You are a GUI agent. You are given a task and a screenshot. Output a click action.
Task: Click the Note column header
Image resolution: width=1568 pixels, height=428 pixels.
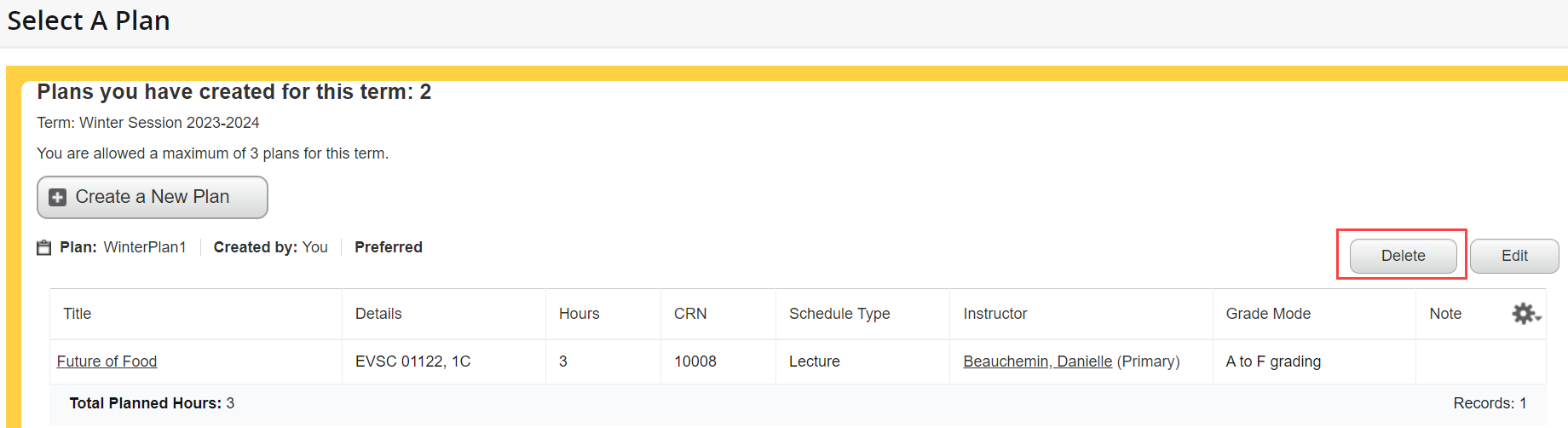1445,314
